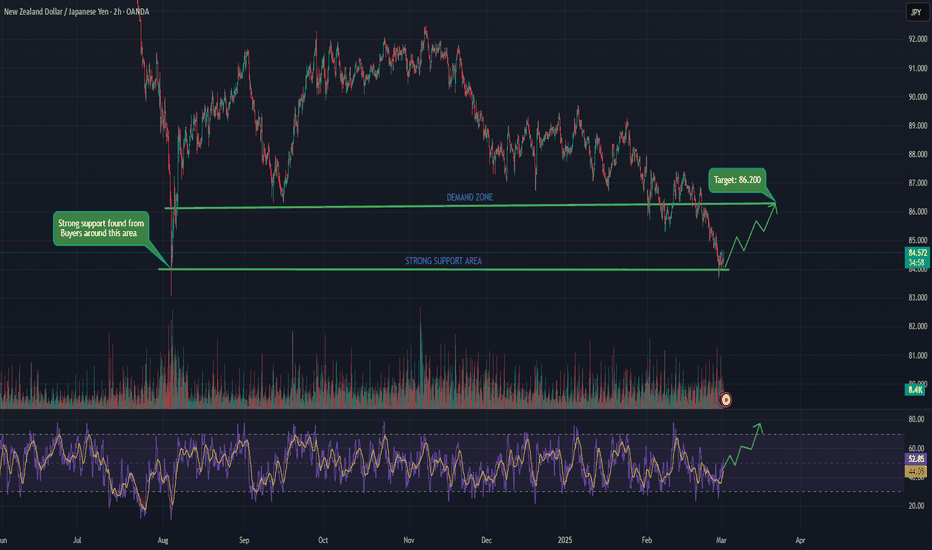Click the RSI scale value 20.00

click(916, 506)
